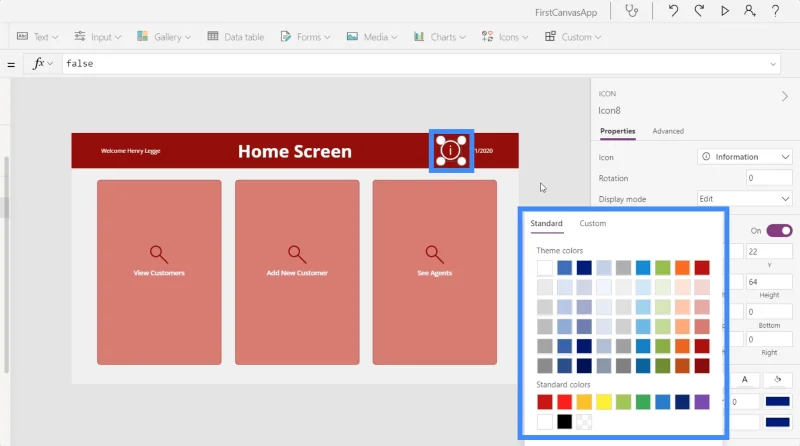The height and width of the screenshot is (446, 800).
Task: Open the Input insert menu
Action: 98,37
